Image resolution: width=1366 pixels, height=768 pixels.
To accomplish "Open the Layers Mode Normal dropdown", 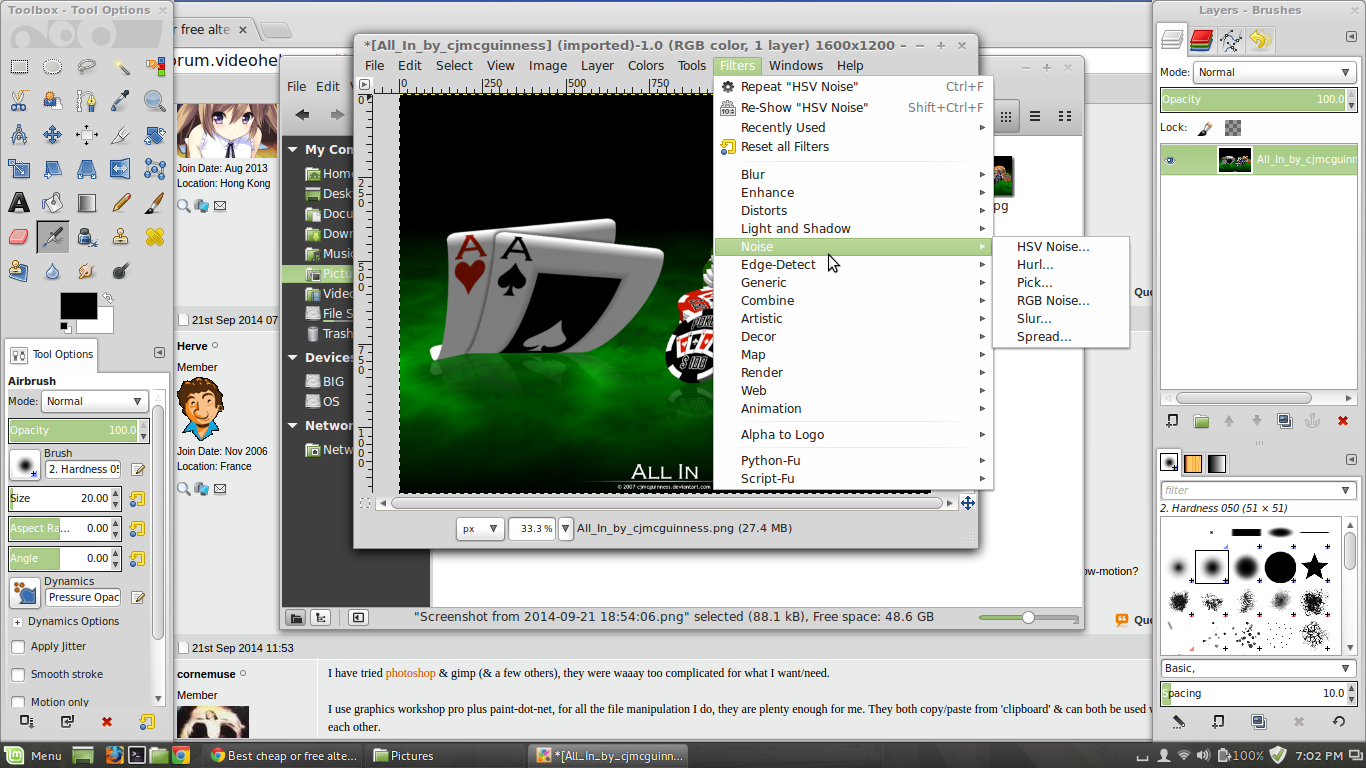I will (x=1275, y=72).
